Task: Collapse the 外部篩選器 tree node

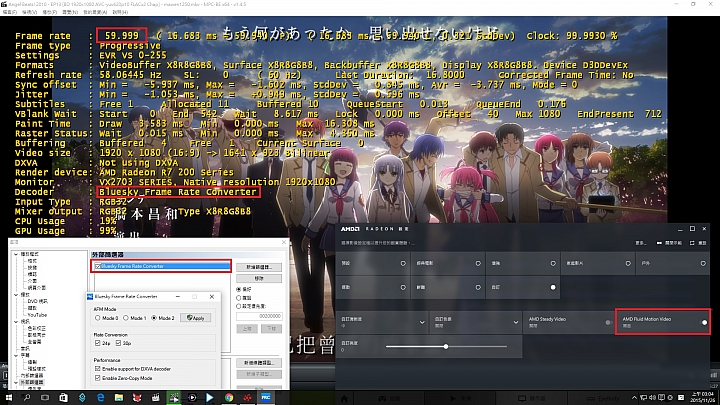Action: pos(17,382)
